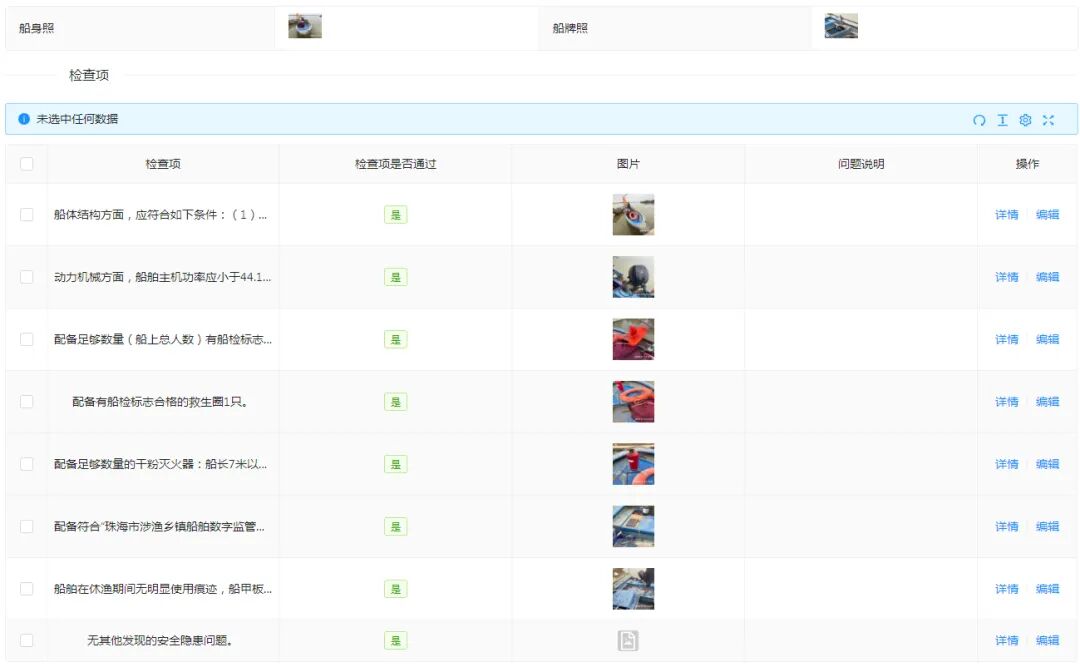The width and height of the screenshot is (1080, 667).
Task: Check the box for the 船体结构方面 row
Action: (x=27, y=215)
